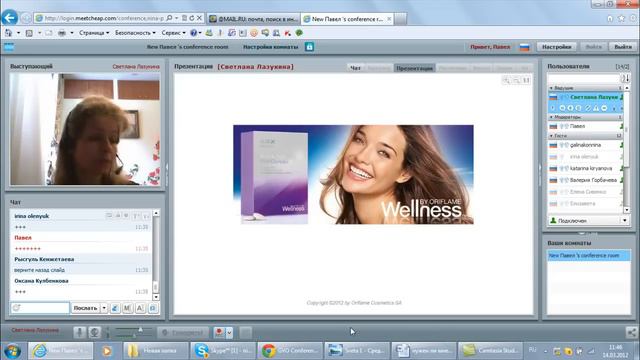Image resolution: width=640 pixels, height=360 pixels.
Task: Click the font A icon in chat toolbar
Action: (x=140, y=308)
